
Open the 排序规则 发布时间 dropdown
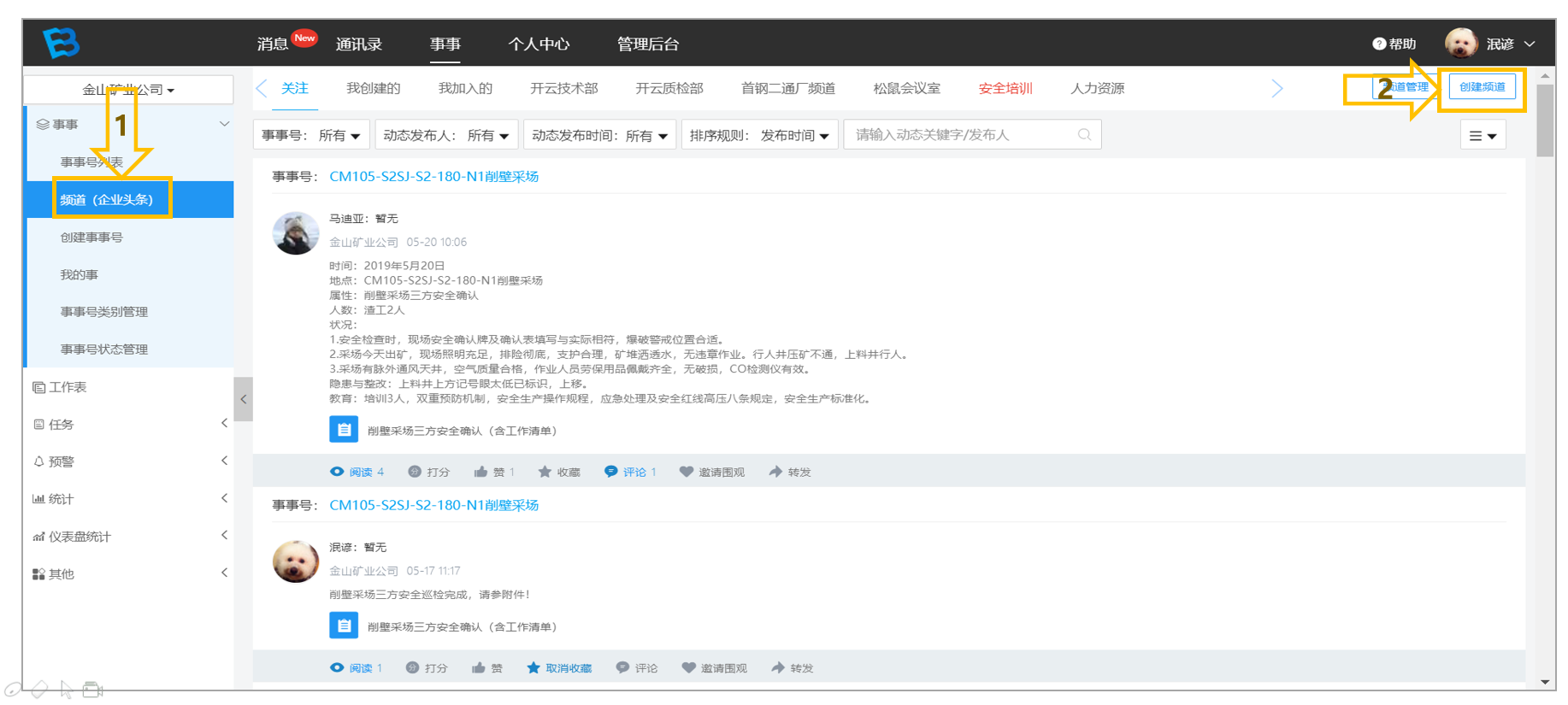(x=759, y=135)
